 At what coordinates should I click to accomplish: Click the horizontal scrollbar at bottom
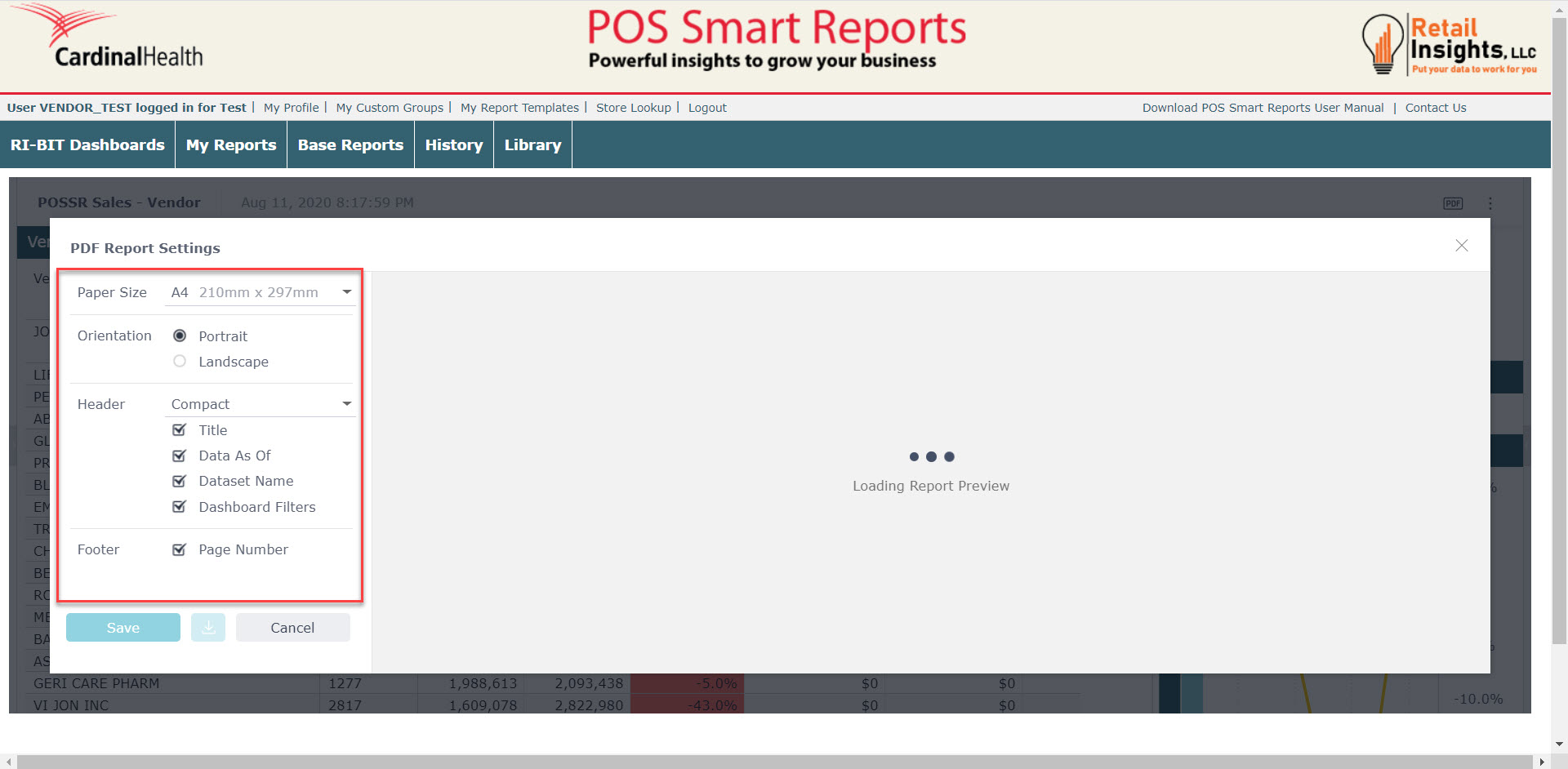pyautogui.click(x=773, y=762)
